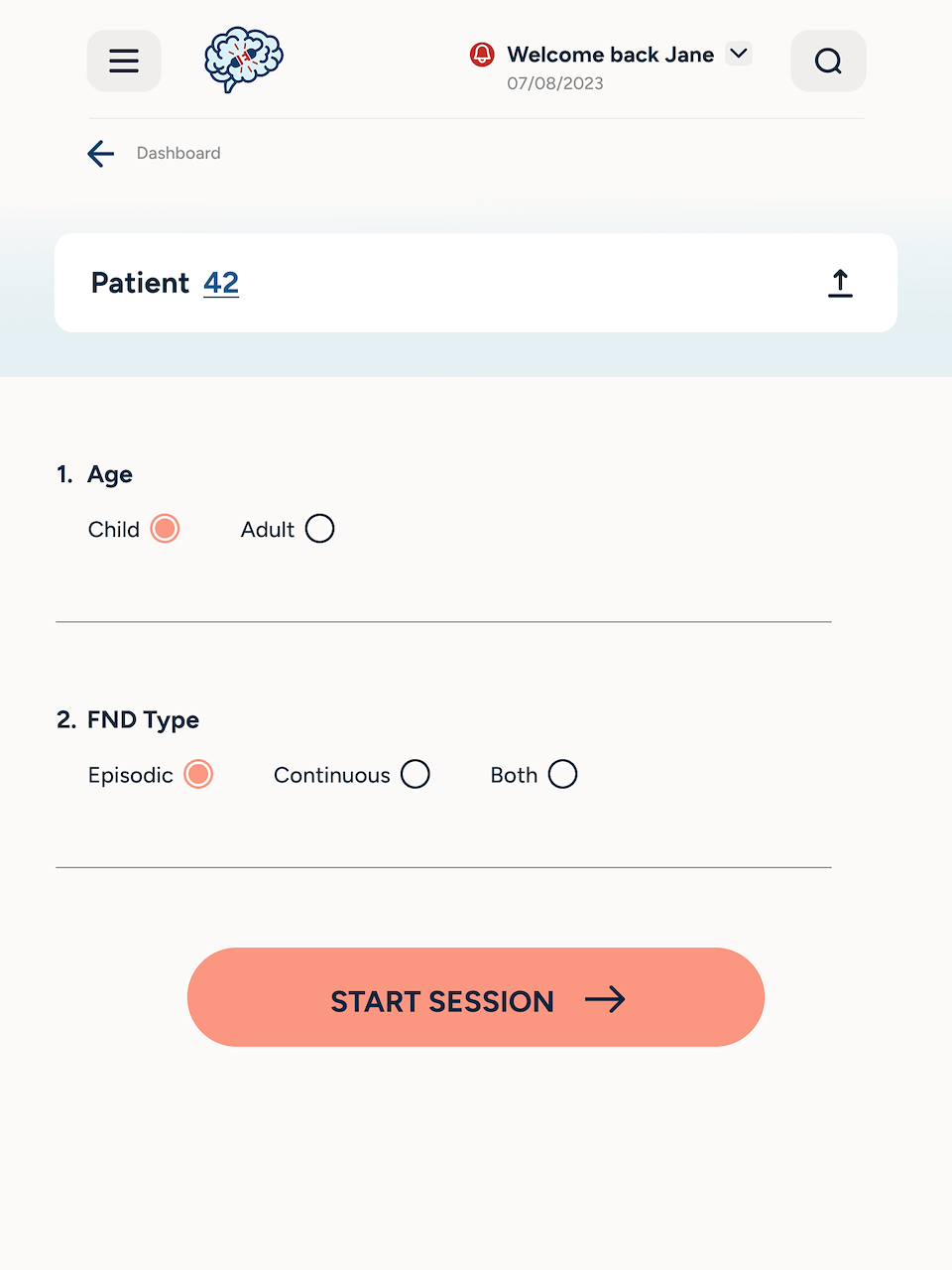The height and width of the screenshot is (1270, 952).
Task: Open the Dashboard breadcrumb
Action: (x=178, y=154)
